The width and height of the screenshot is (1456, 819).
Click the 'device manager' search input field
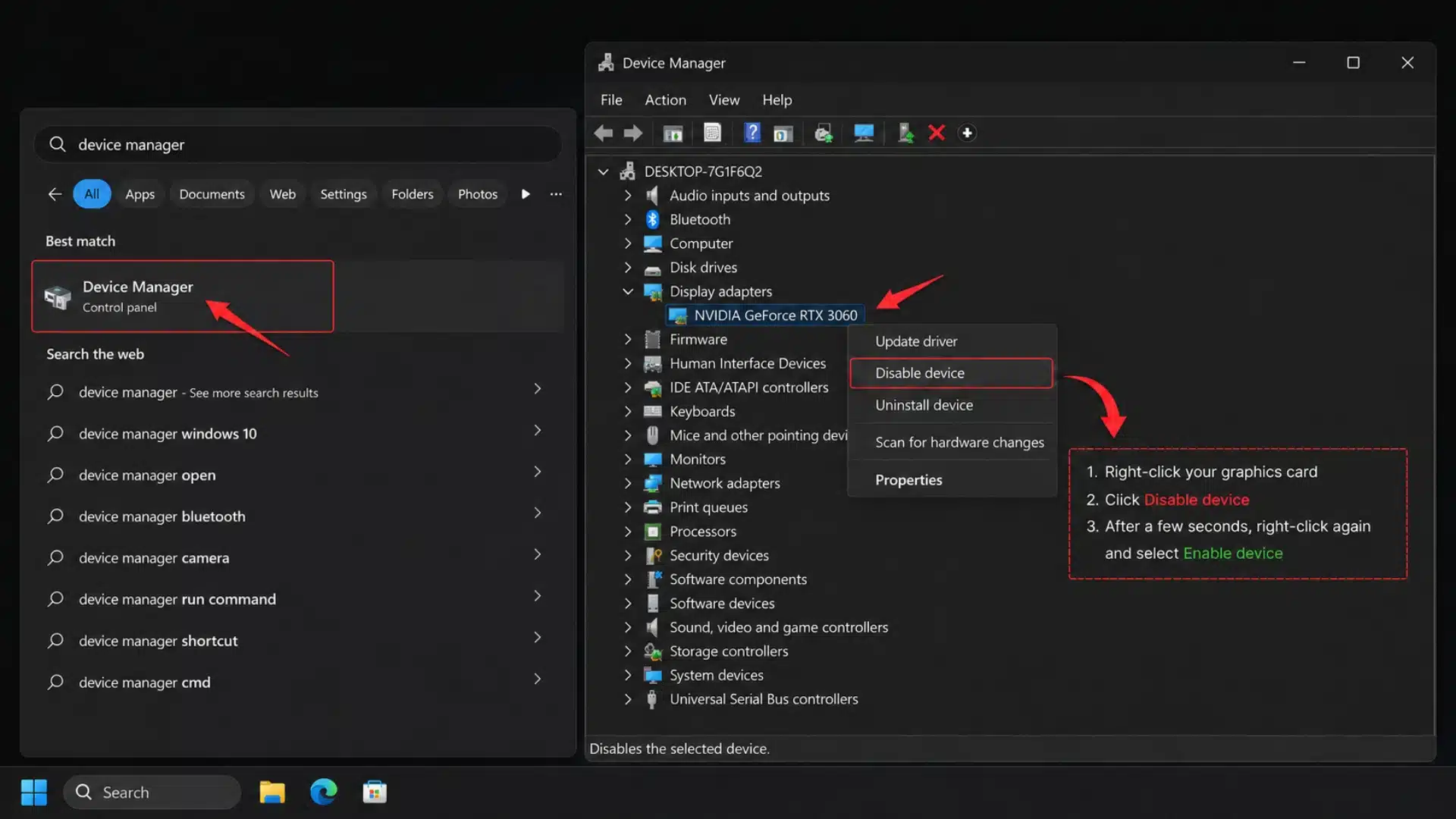pyautogui.click(x=297, y=145)
